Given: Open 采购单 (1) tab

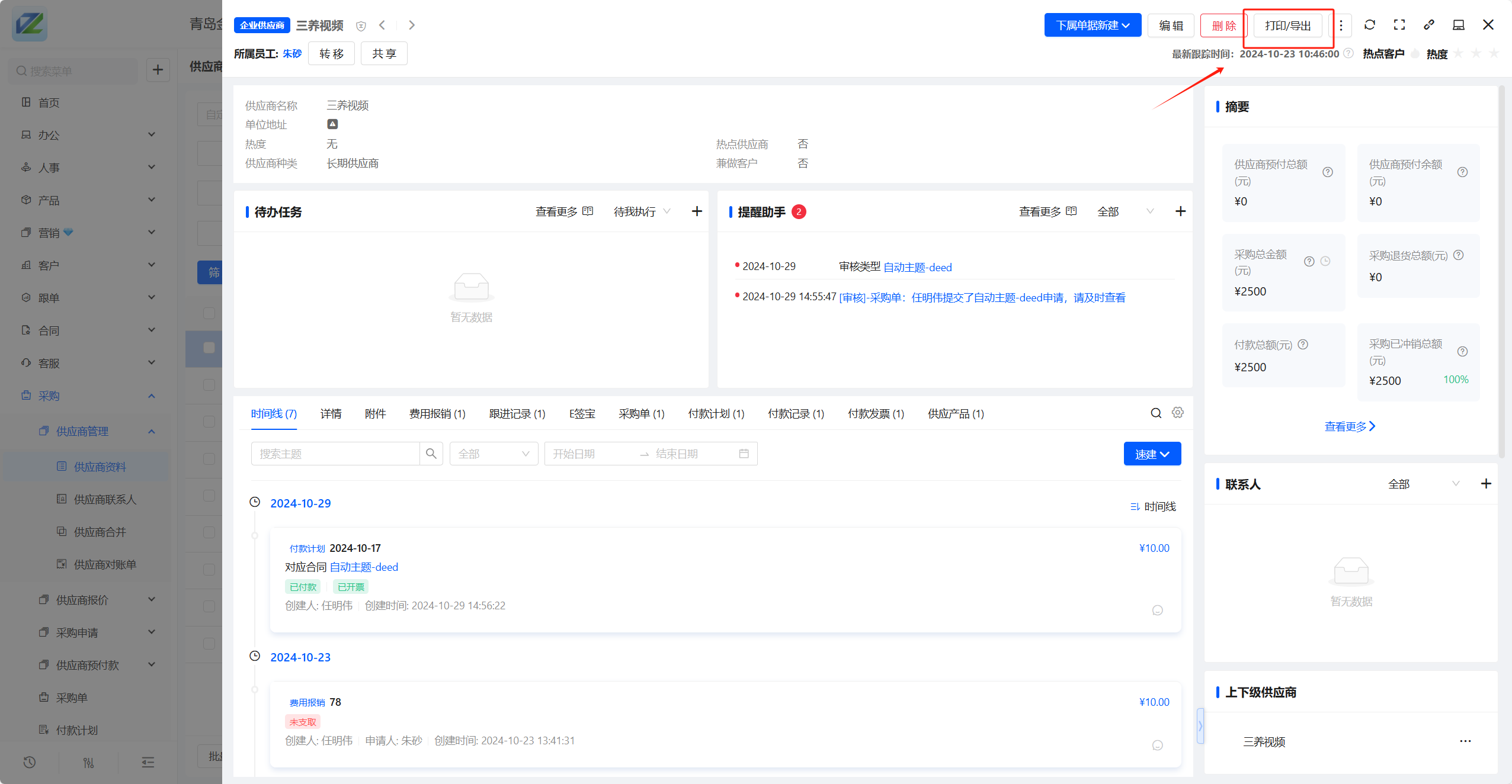Looking at the screenshot, I should pos(642,413).
